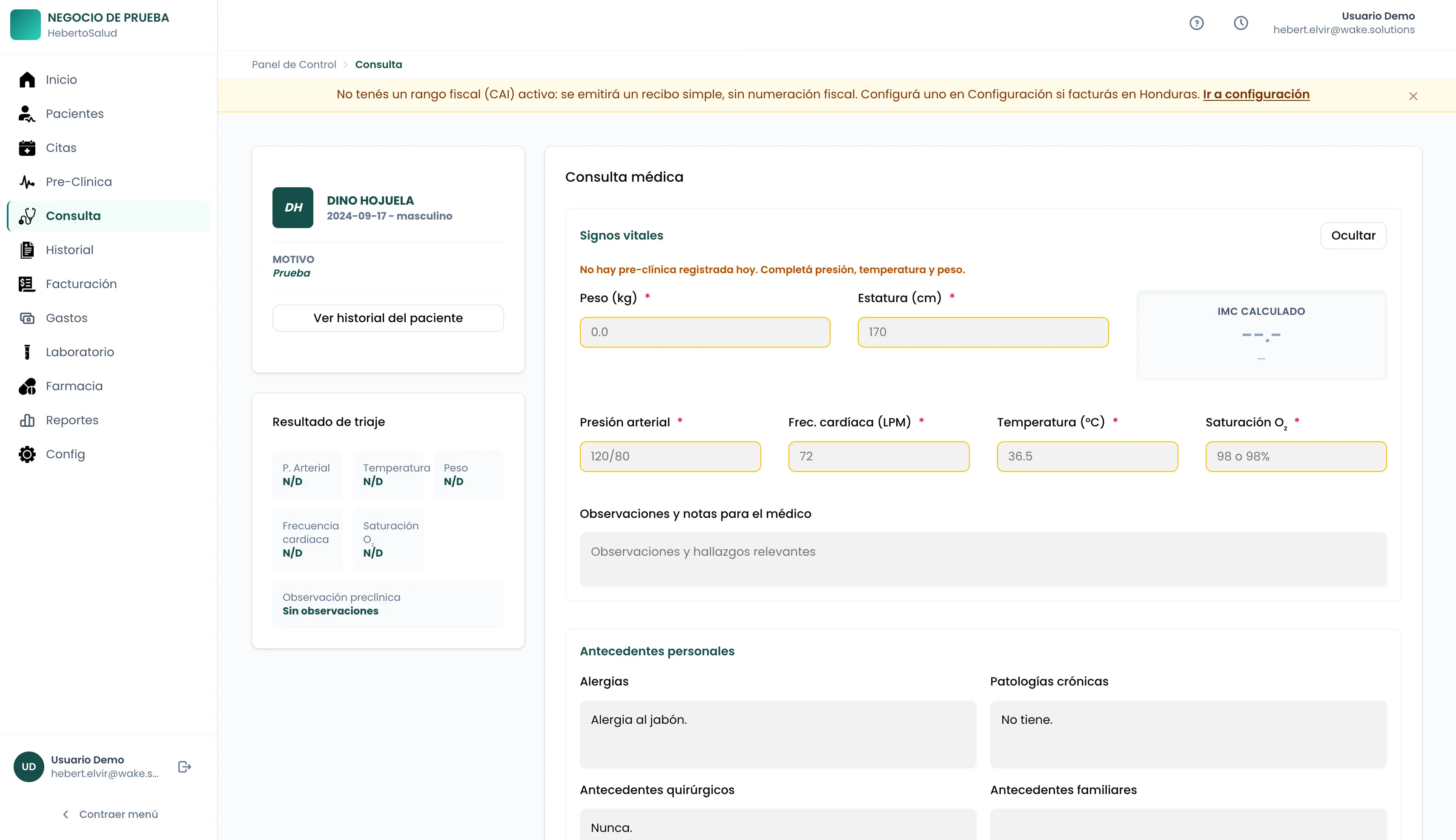Screen dimensions: 1456x840
Task: Click the Consulta stethoscope icon
Action: click(x=27, y=216)
